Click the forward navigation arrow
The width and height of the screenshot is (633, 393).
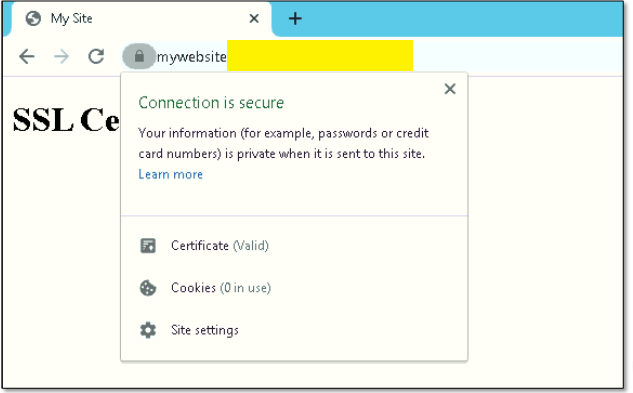click(x=61, y=56)
